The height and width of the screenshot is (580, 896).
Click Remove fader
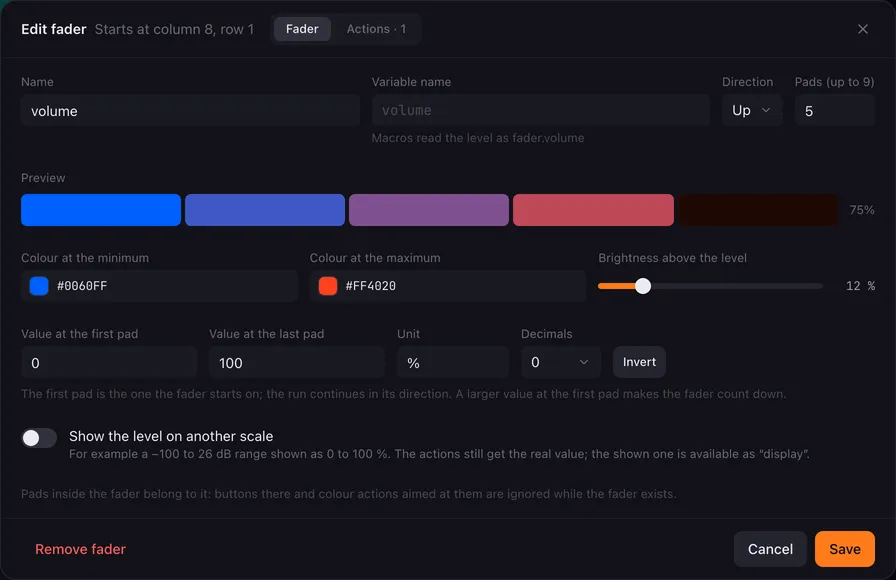(81, 549)
